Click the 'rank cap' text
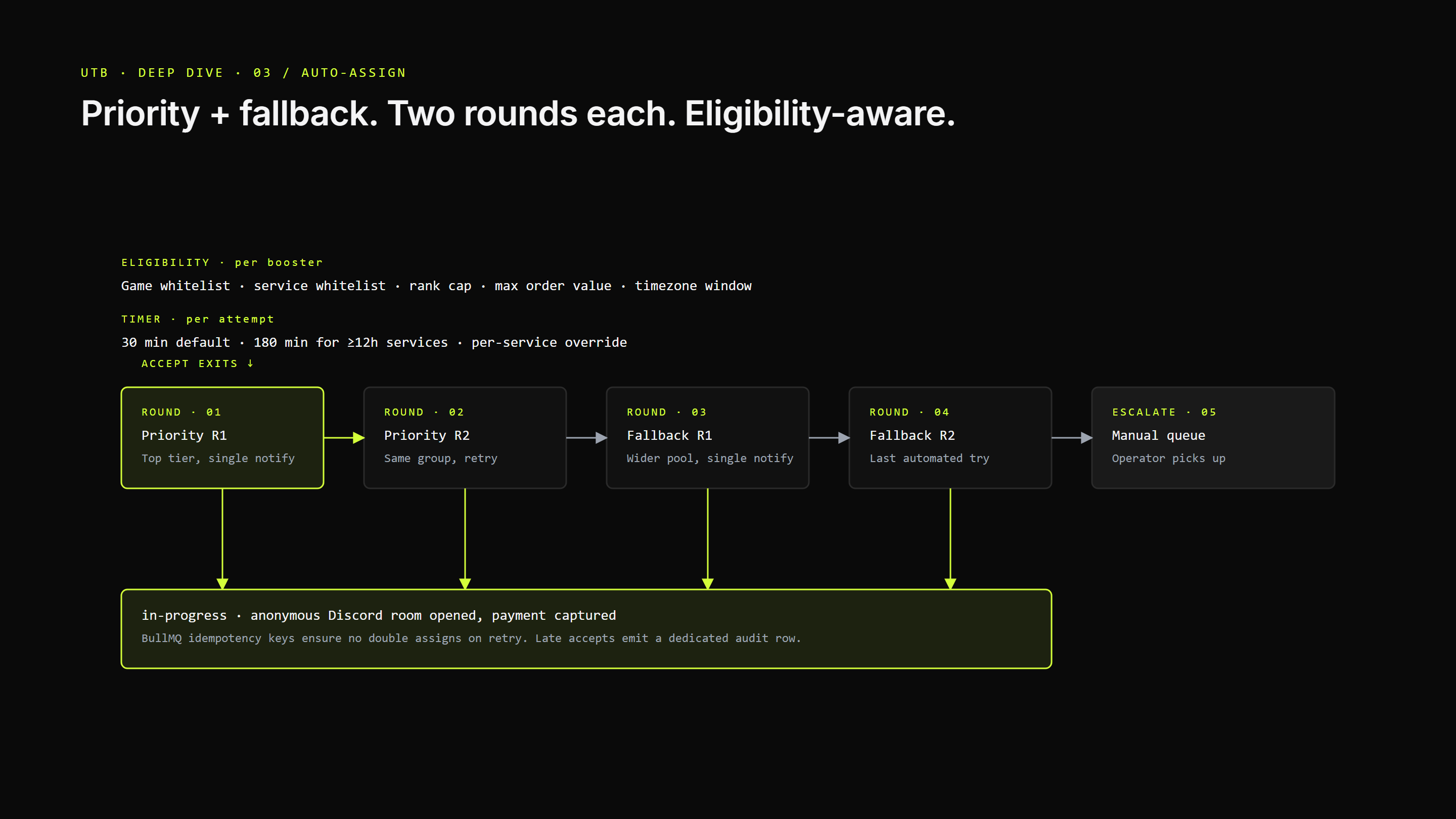 click(x=440, y=286)
